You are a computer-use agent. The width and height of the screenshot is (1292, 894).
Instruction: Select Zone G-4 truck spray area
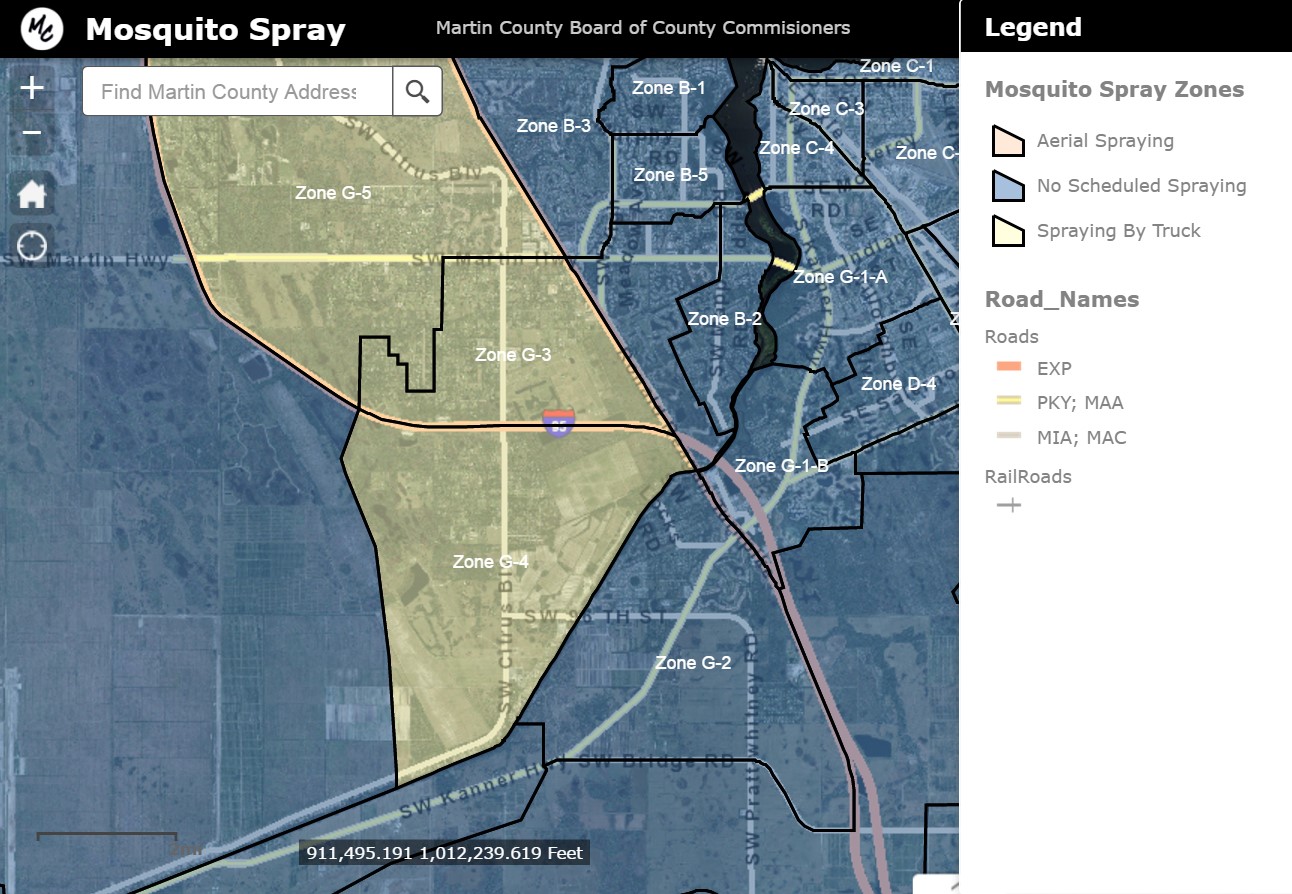pos(490,562)
